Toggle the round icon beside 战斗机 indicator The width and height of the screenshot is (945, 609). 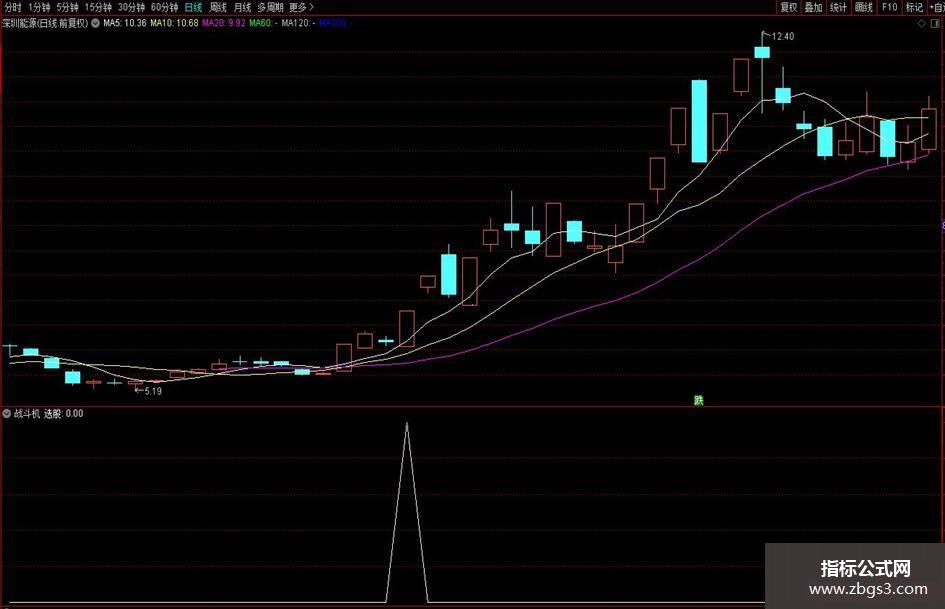pyautogui.click(x=7, y=414)
